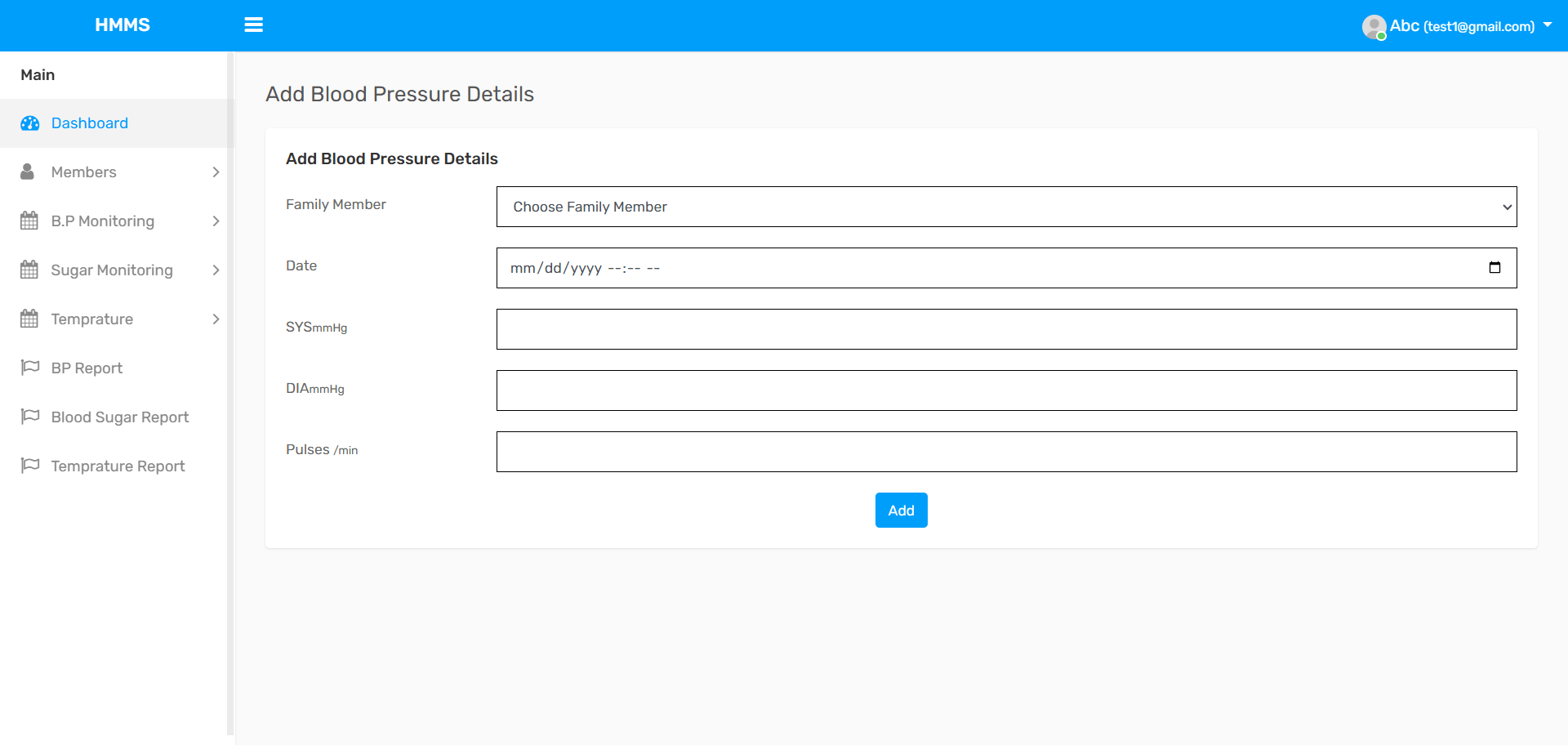The image size is (1568, 745).
Task: Click inside the SYS mmHg input field
Action: (x=1006, y=328)
